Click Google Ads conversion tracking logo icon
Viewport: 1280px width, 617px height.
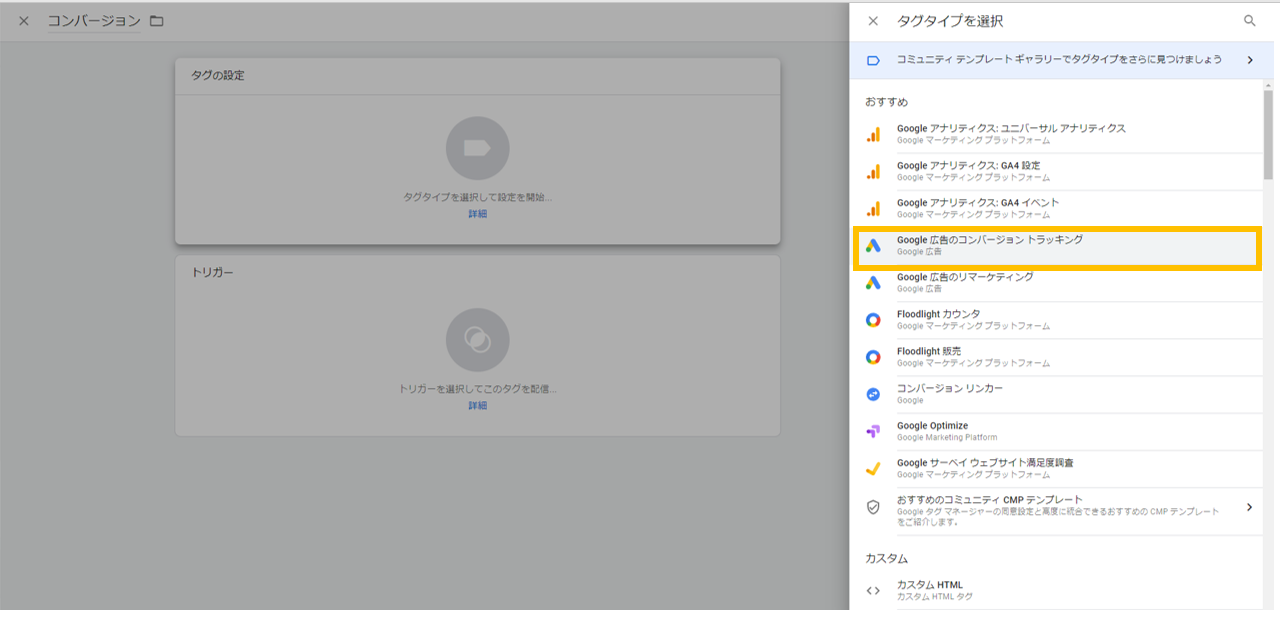coord(873,246)
